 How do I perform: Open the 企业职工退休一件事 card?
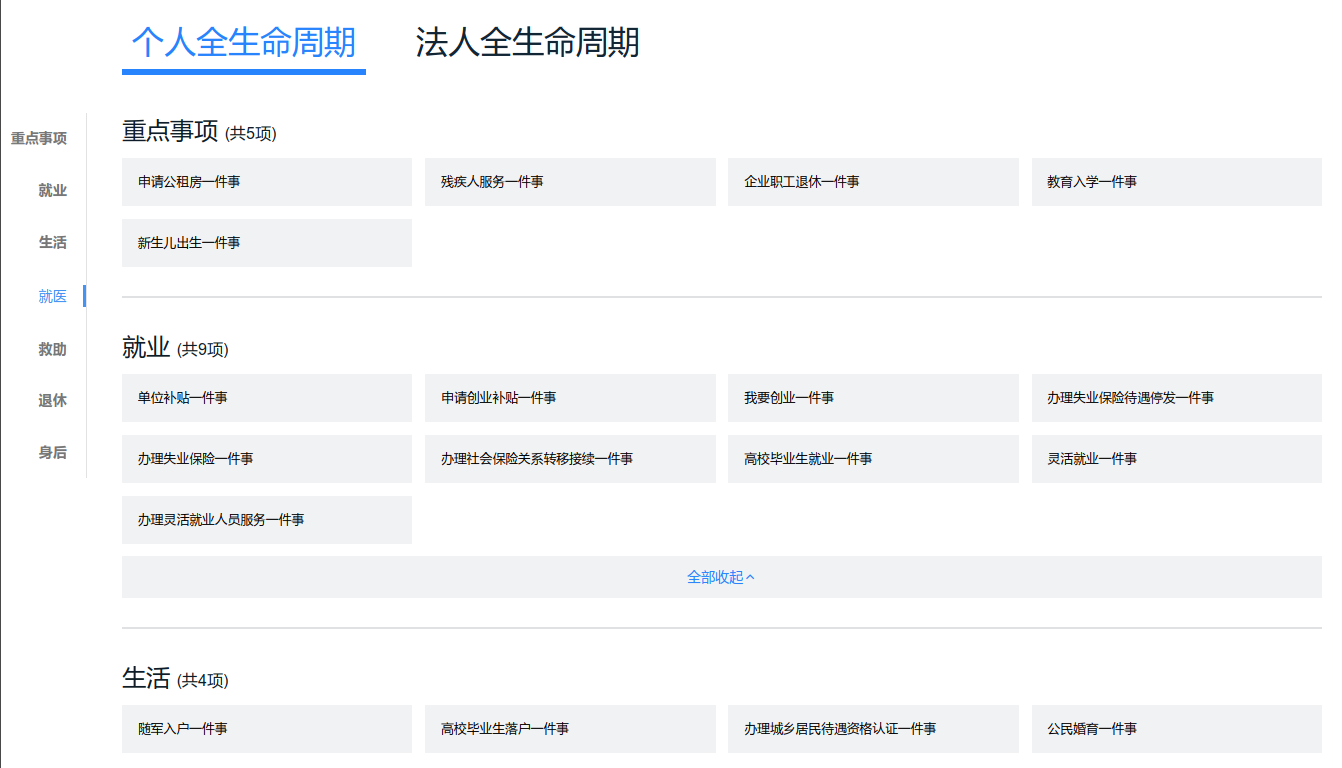[872, 182]
